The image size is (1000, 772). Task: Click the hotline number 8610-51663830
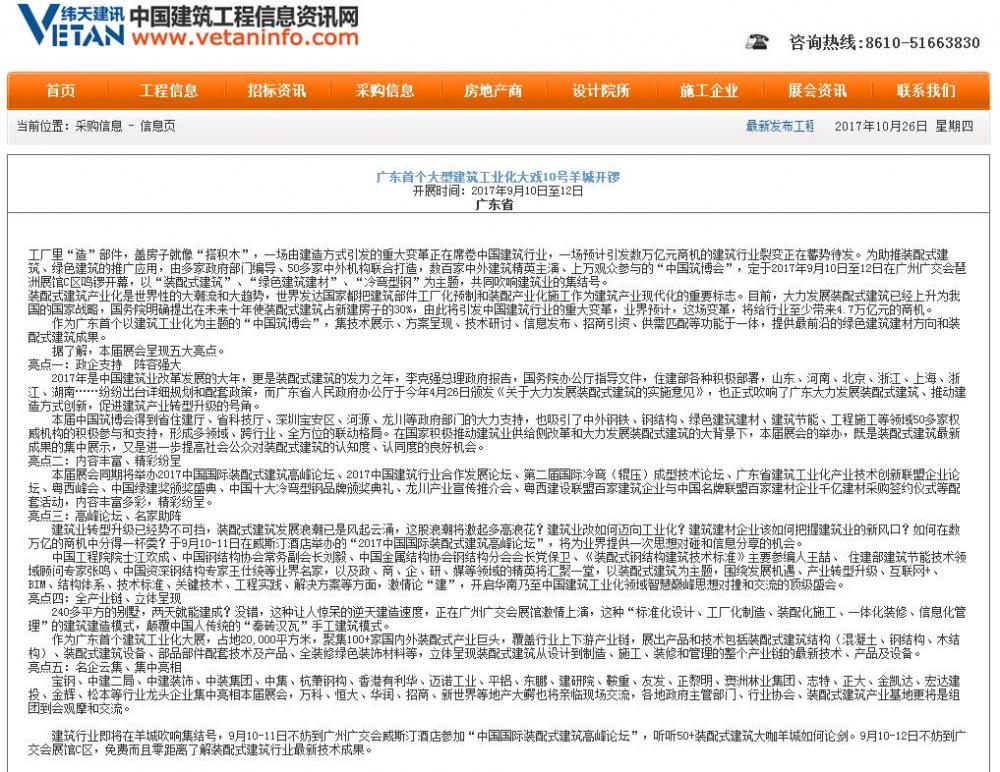coord(920,43)
